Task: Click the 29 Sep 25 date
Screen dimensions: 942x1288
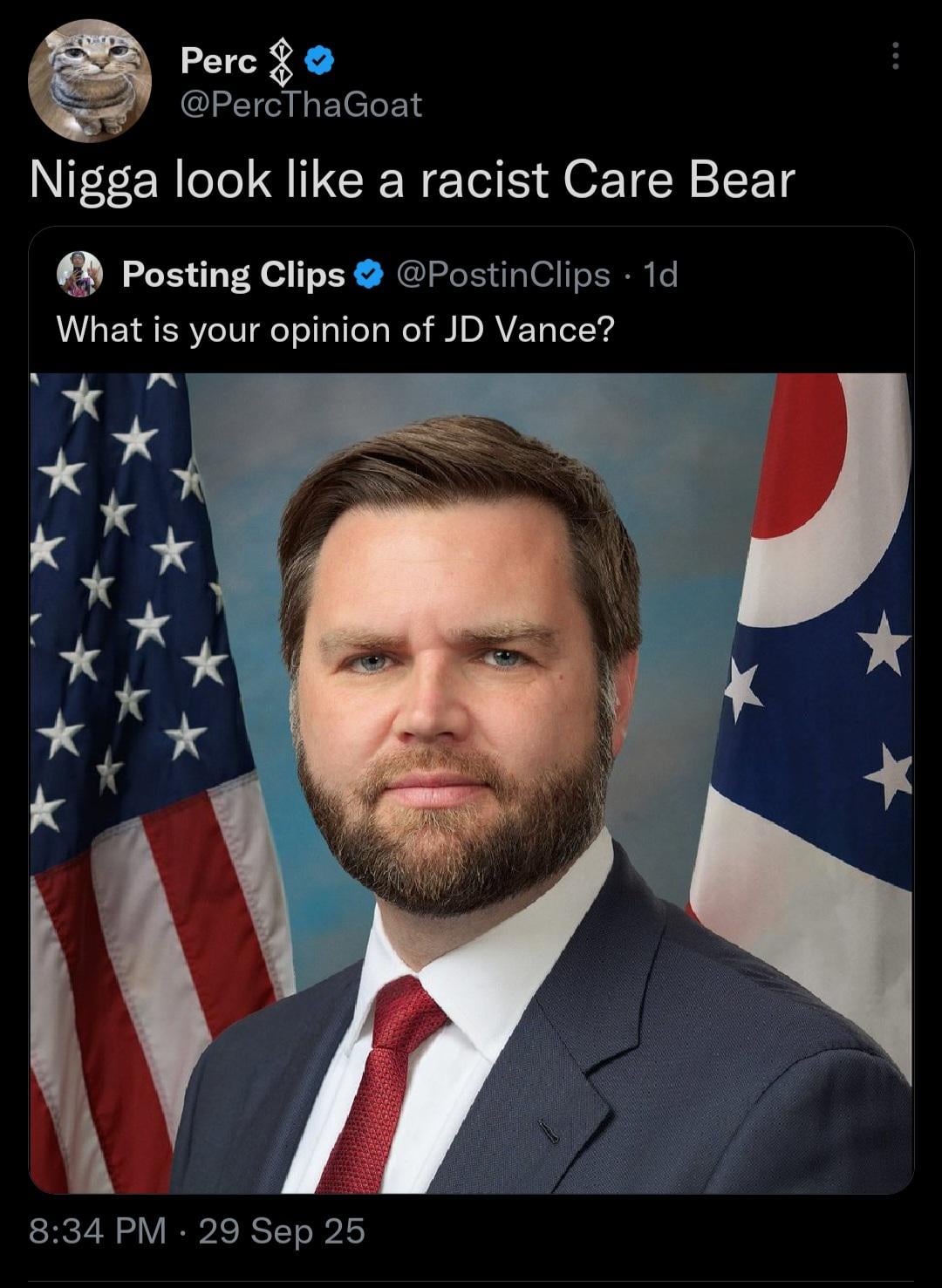Action: [x=282, y=1230]
